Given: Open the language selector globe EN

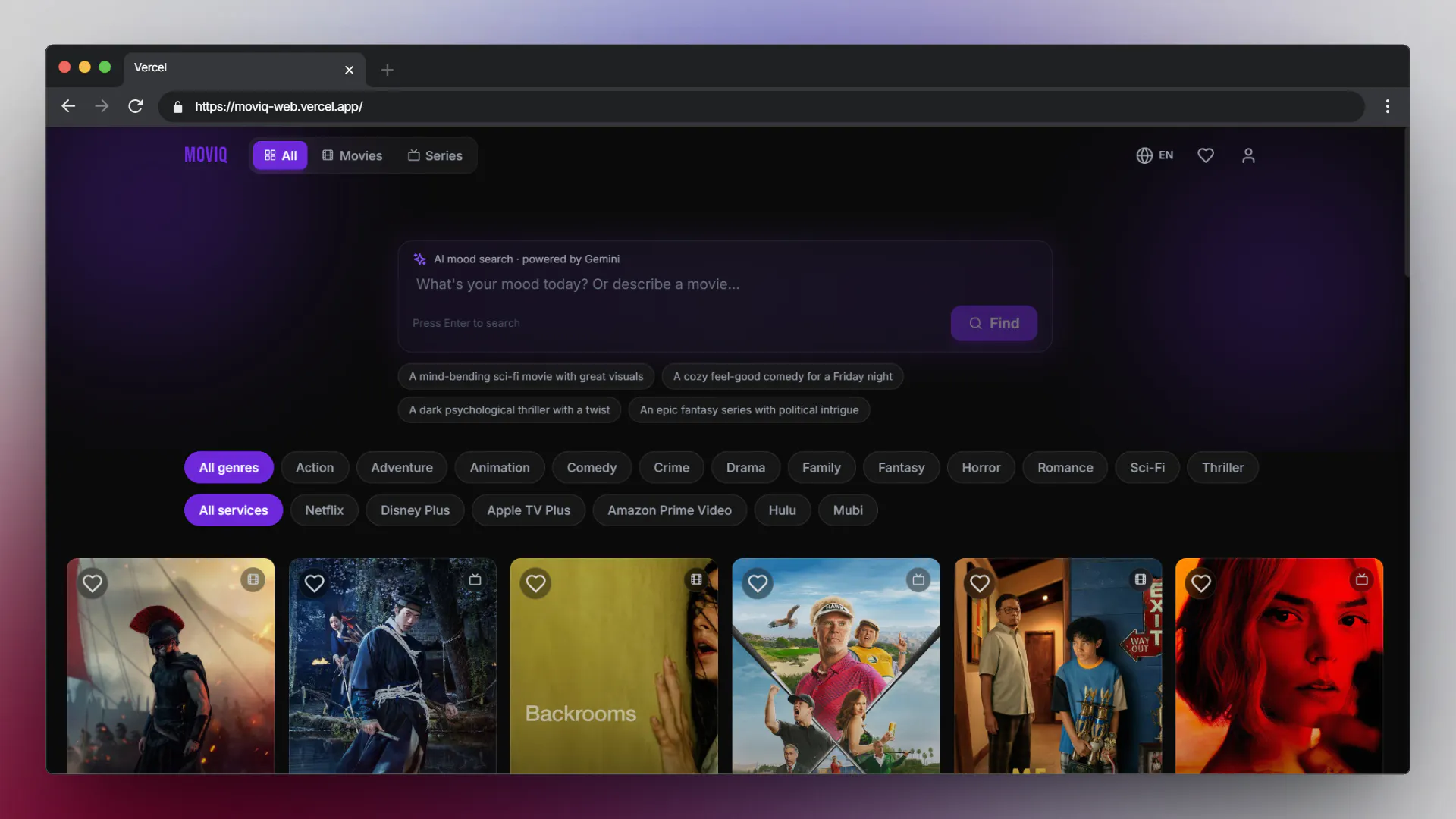Looking at the screenshot, I should click(1154, 155).
